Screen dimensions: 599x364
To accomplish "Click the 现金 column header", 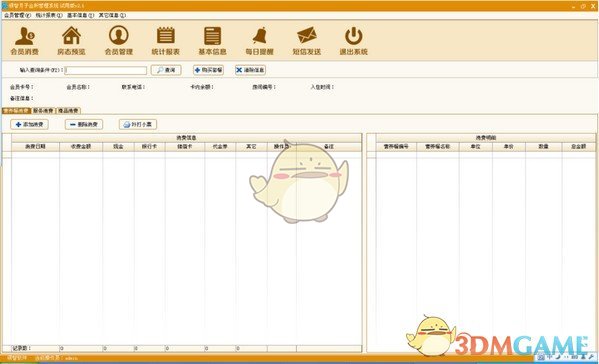I will [118, 146].
